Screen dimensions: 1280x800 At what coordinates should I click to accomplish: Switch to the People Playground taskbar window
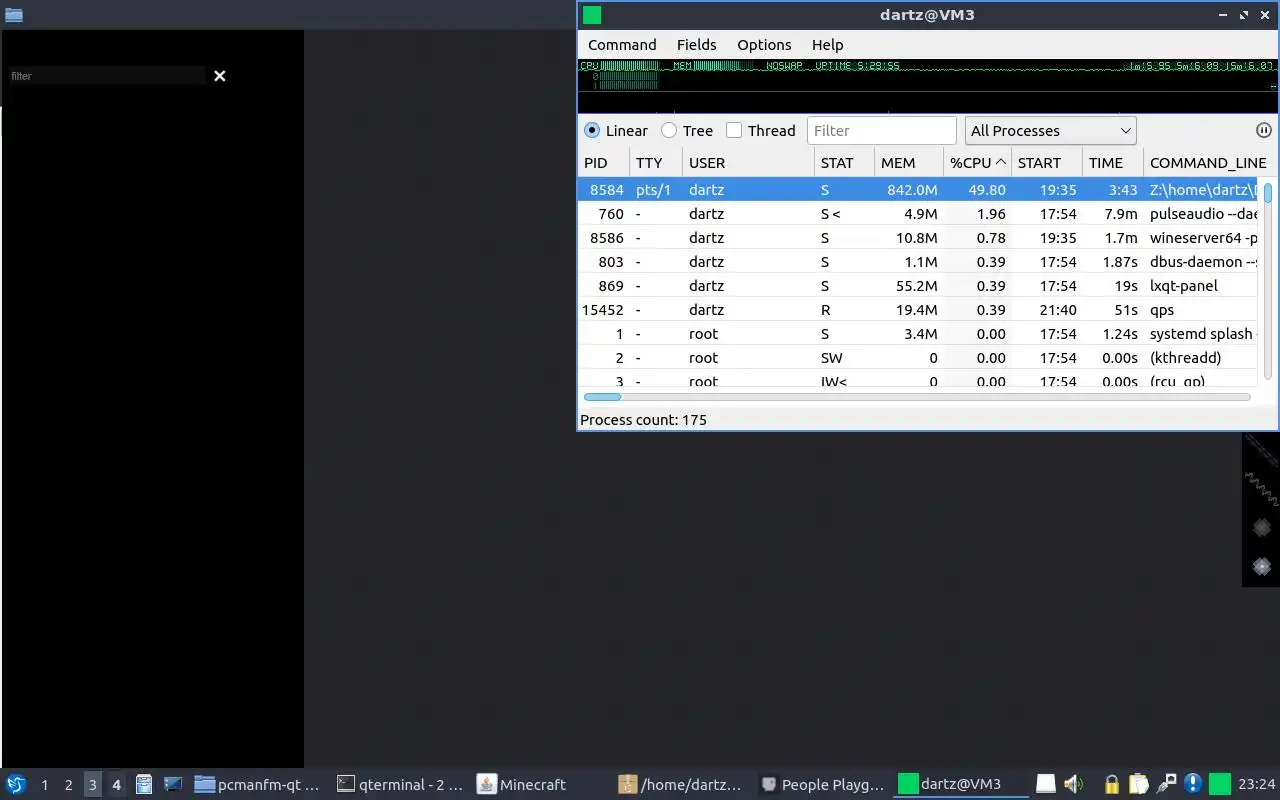(x=822, y=784)
